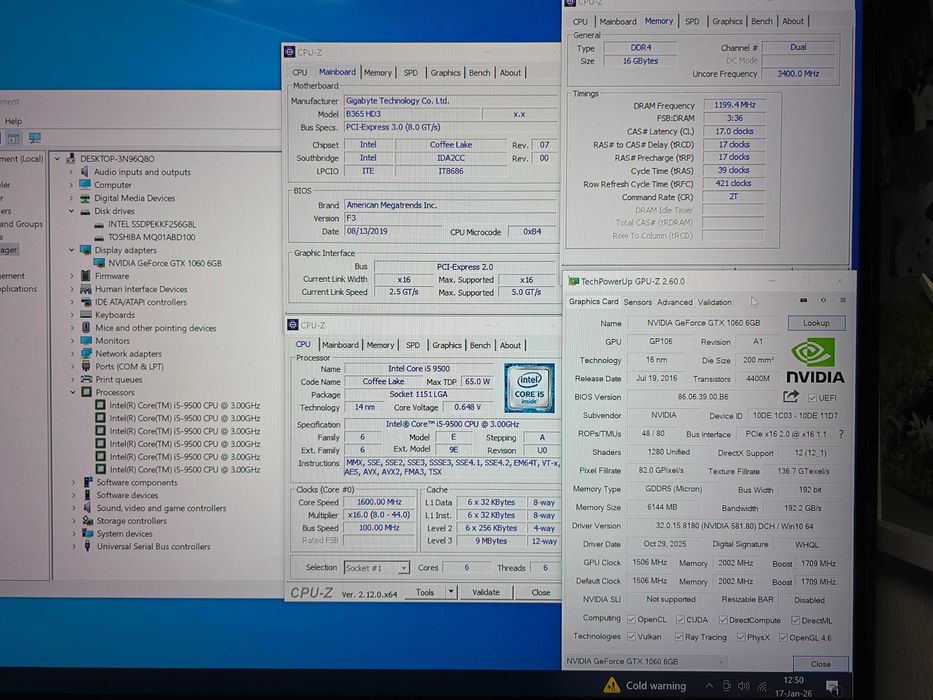Open the SPD tab in the CPU-Z Memory window
This screenshot has height=700, width=933.
coord(691,21)
